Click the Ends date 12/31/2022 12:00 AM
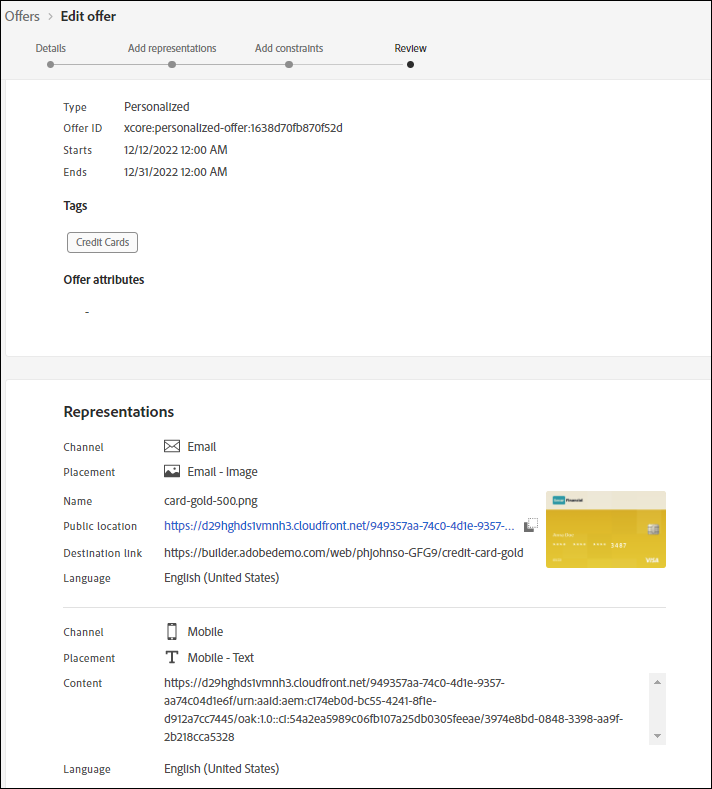 pyautogui.click(x=176, y=172)
